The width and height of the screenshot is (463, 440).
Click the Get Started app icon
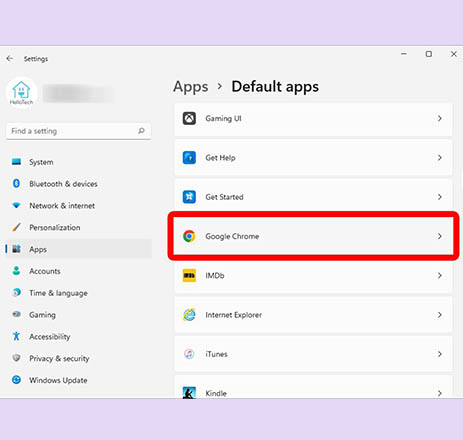click(189, 197)
